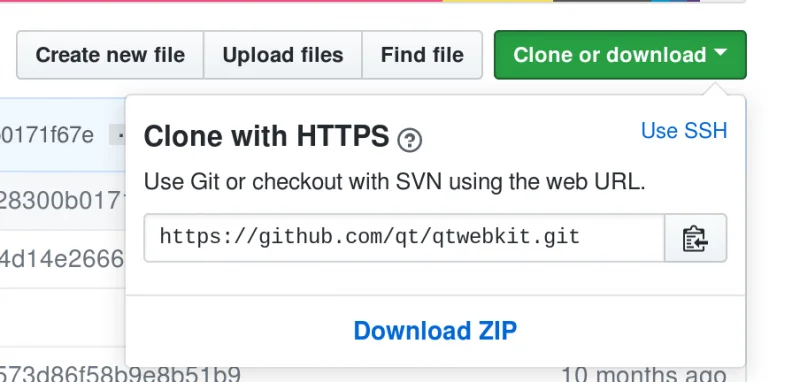
Task: Open the Upload files page
Action: (x=283, y=55)
